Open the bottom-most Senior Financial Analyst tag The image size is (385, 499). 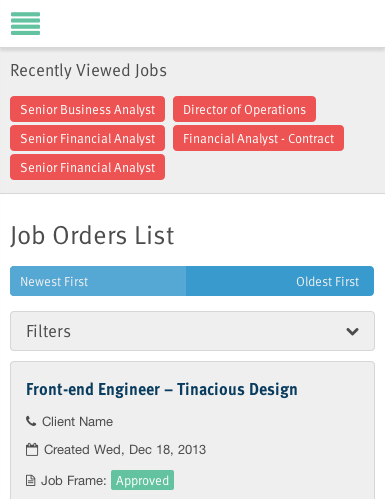point(88,167)
